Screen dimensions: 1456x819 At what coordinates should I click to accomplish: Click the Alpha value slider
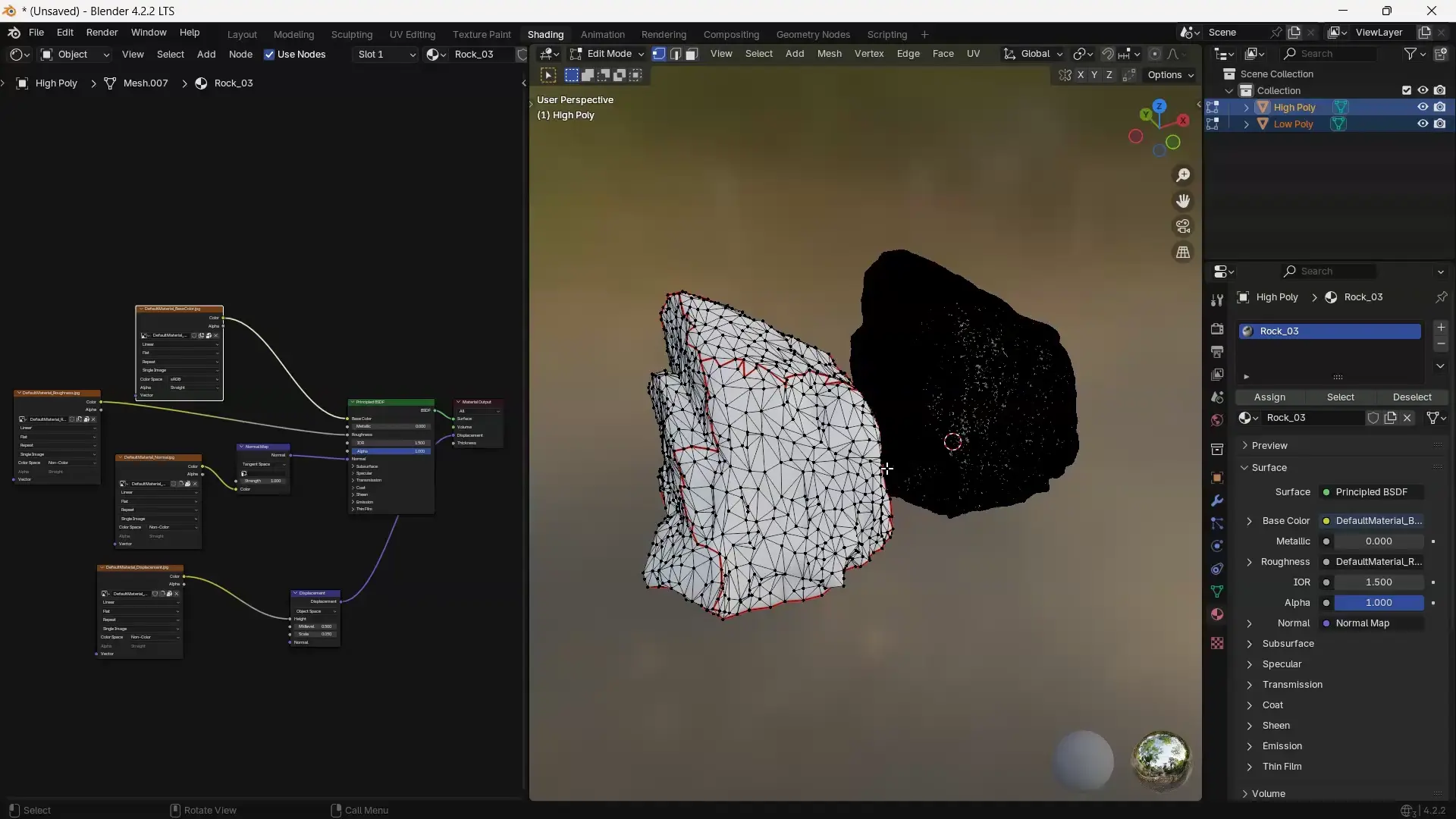(x=1379, y=603)
